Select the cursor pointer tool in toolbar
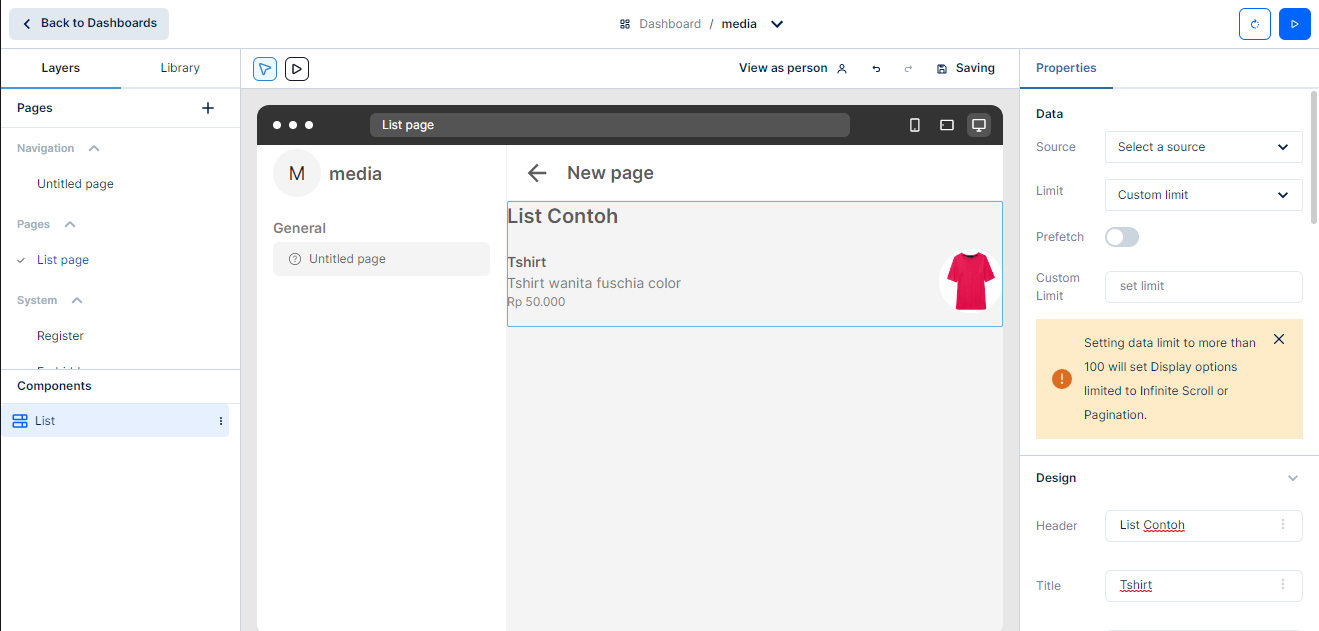This screenshot has height=631, width=1319. point(265,68)
